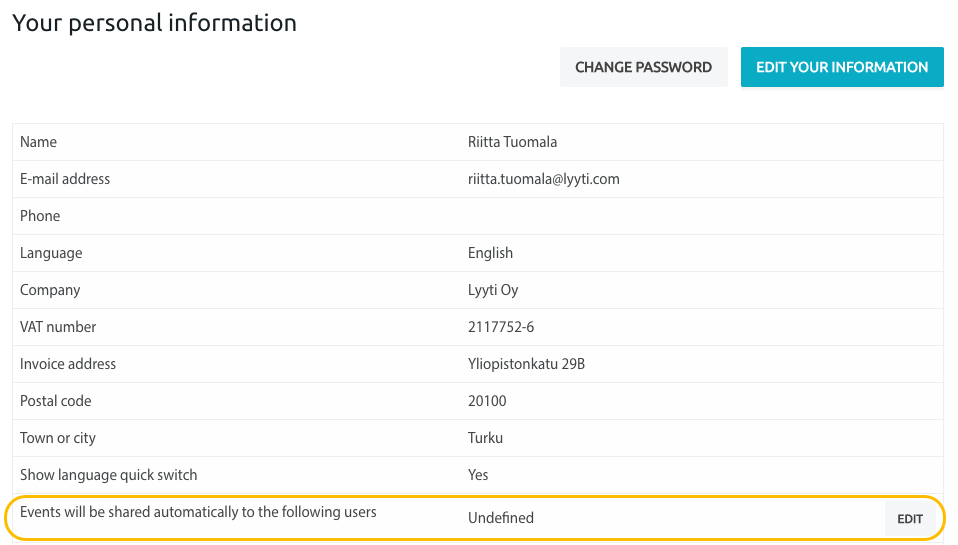Screen dimensions: 958x545
Task: Select email riitta.tuomala@lyyti.com
Action: pyautogui.click(x=543, y=179)
